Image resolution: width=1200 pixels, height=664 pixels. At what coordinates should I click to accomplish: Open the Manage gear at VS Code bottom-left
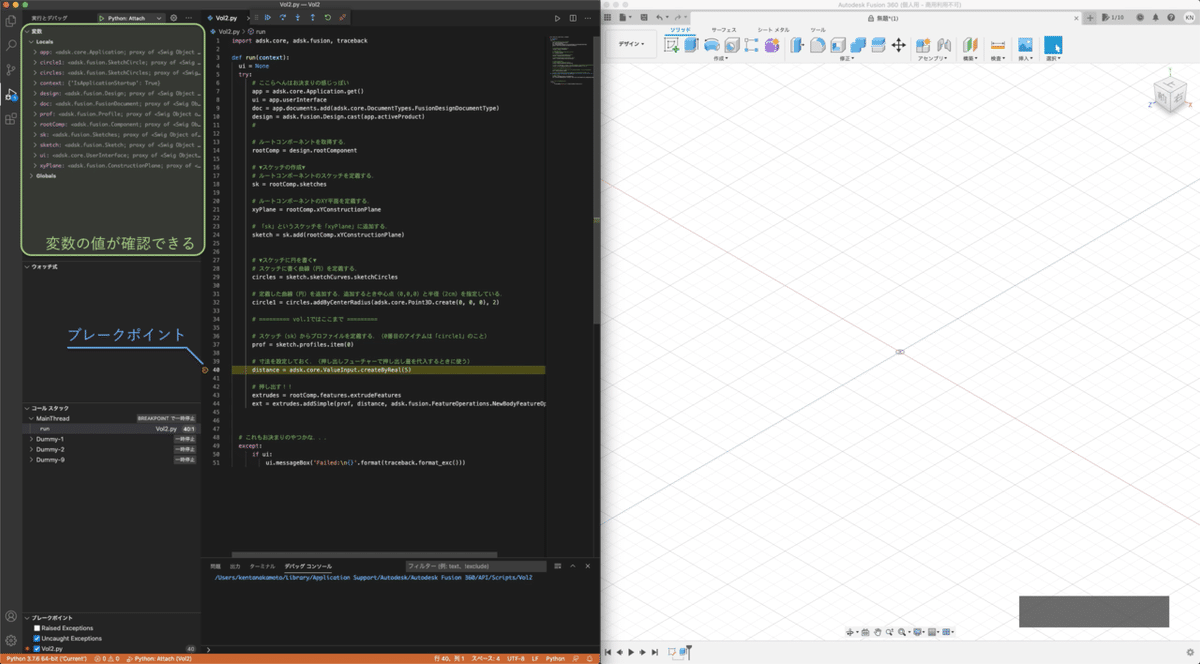tap(10, 640)
